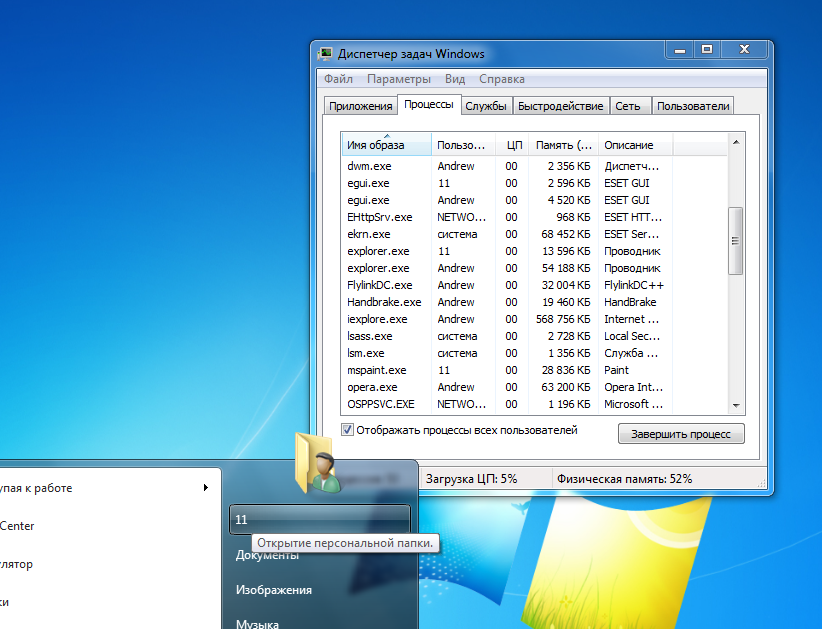Click the FlylinkDC++ description cell
The image size is (822, 629).
point(634,285)
